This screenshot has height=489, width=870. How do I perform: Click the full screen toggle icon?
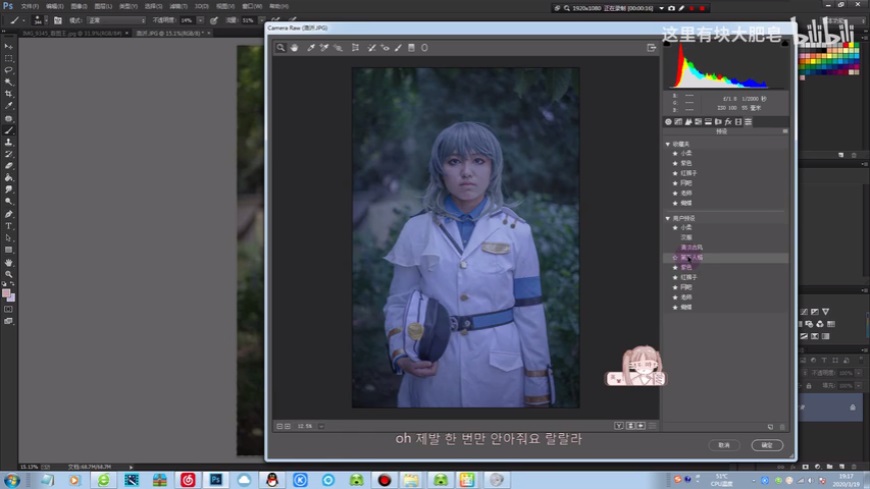(x=651, y=47)
